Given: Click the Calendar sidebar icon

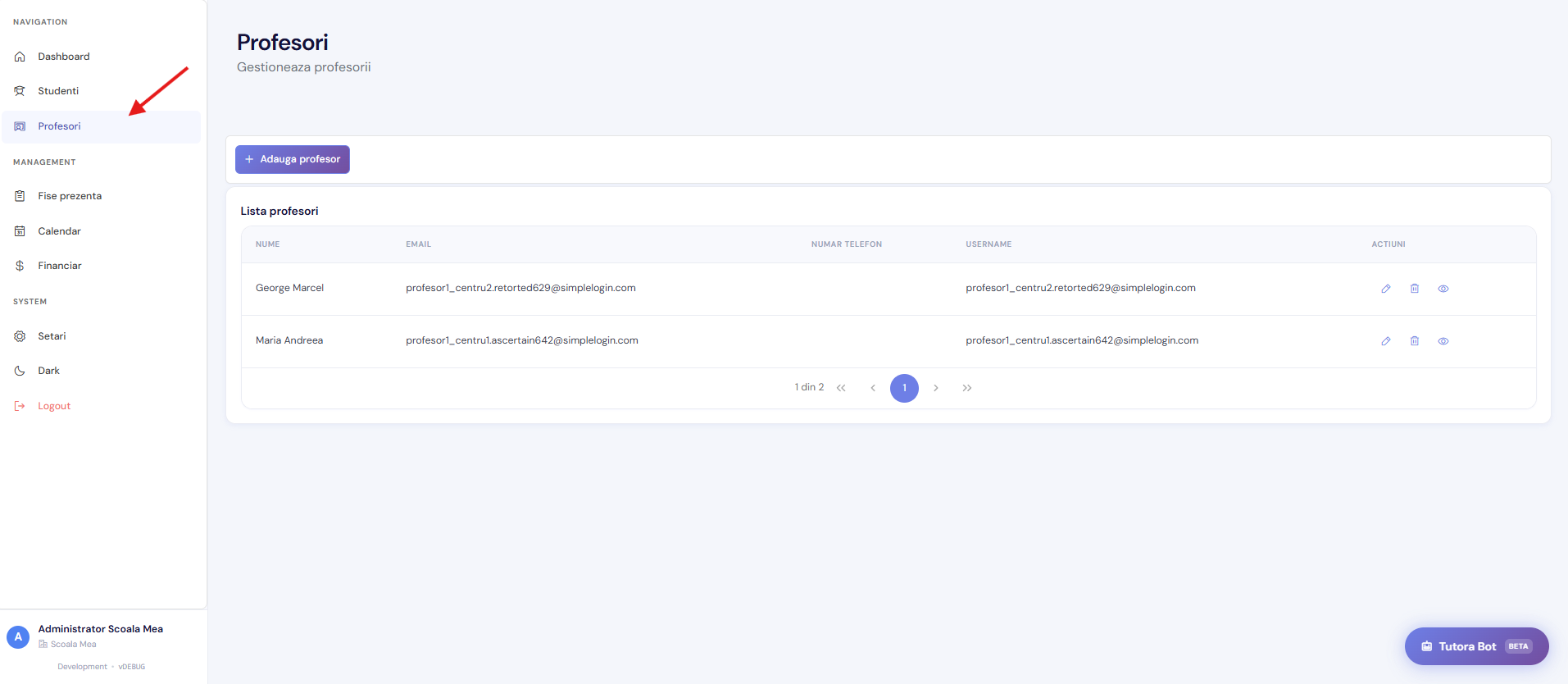Looking at the screenshot, I should tap(20, 231).
